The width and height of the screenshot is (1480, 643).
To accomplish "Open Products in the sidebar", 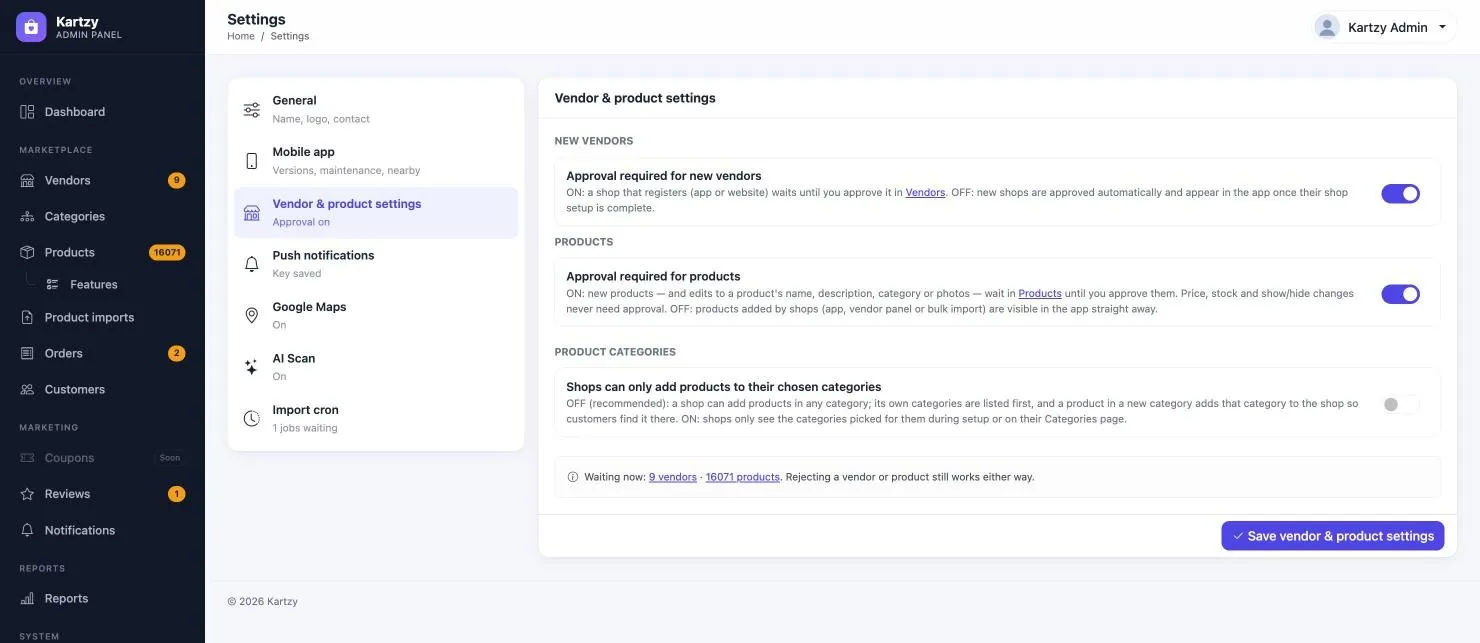I will (102, 253).
